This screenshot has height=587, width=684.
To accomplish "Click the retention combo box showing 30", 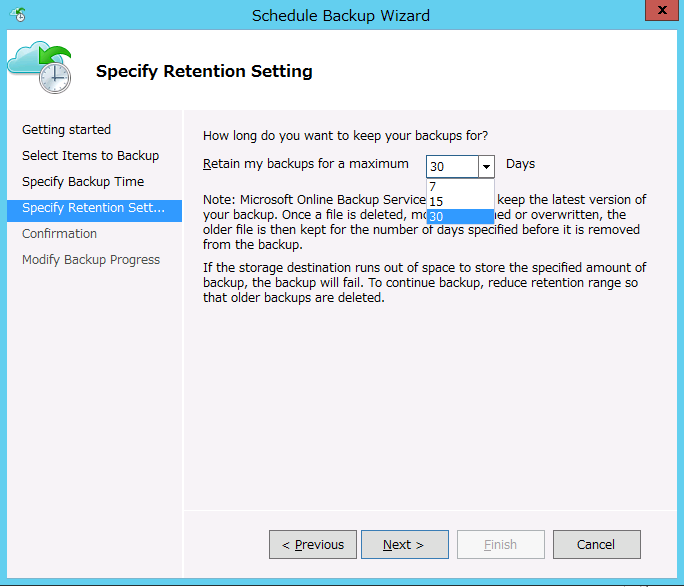I will (x=451, y=167).
